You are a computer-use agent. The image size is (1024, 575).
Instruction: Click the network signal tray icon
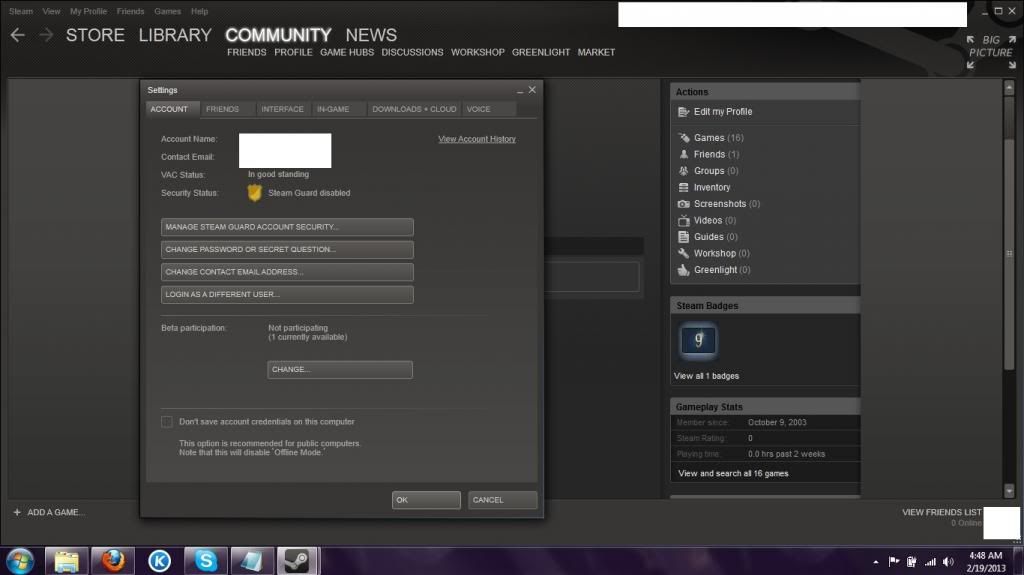930,562
